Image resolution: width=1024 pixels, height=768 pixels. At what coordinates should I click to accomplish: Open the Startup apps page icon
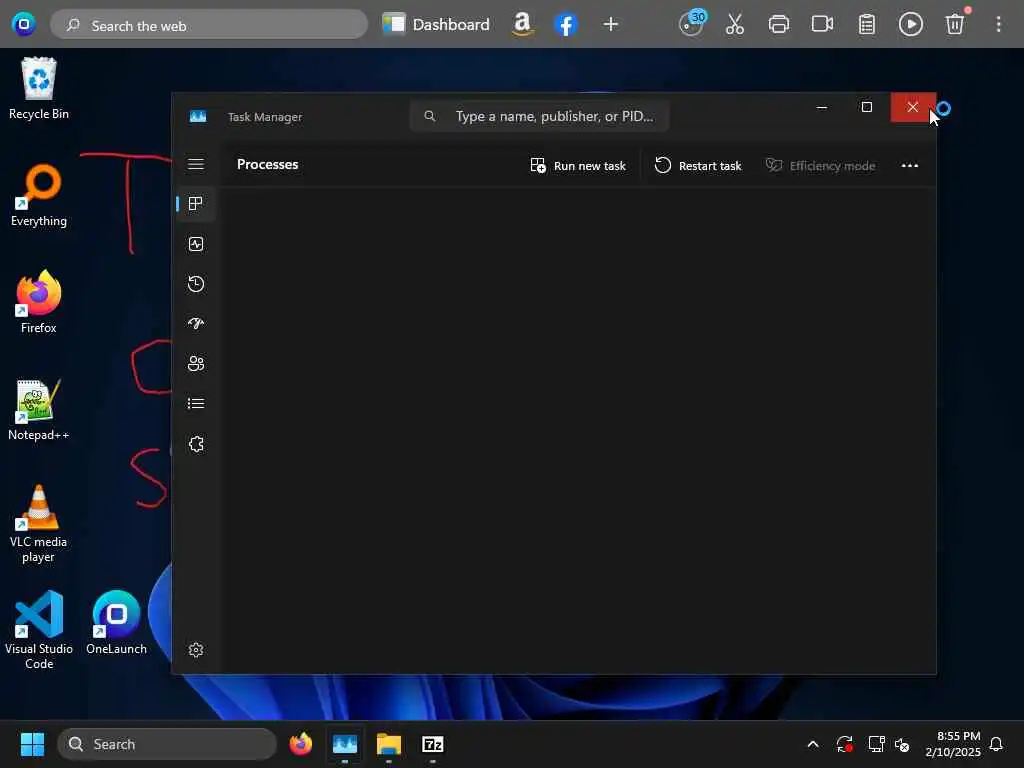(196, 324)
